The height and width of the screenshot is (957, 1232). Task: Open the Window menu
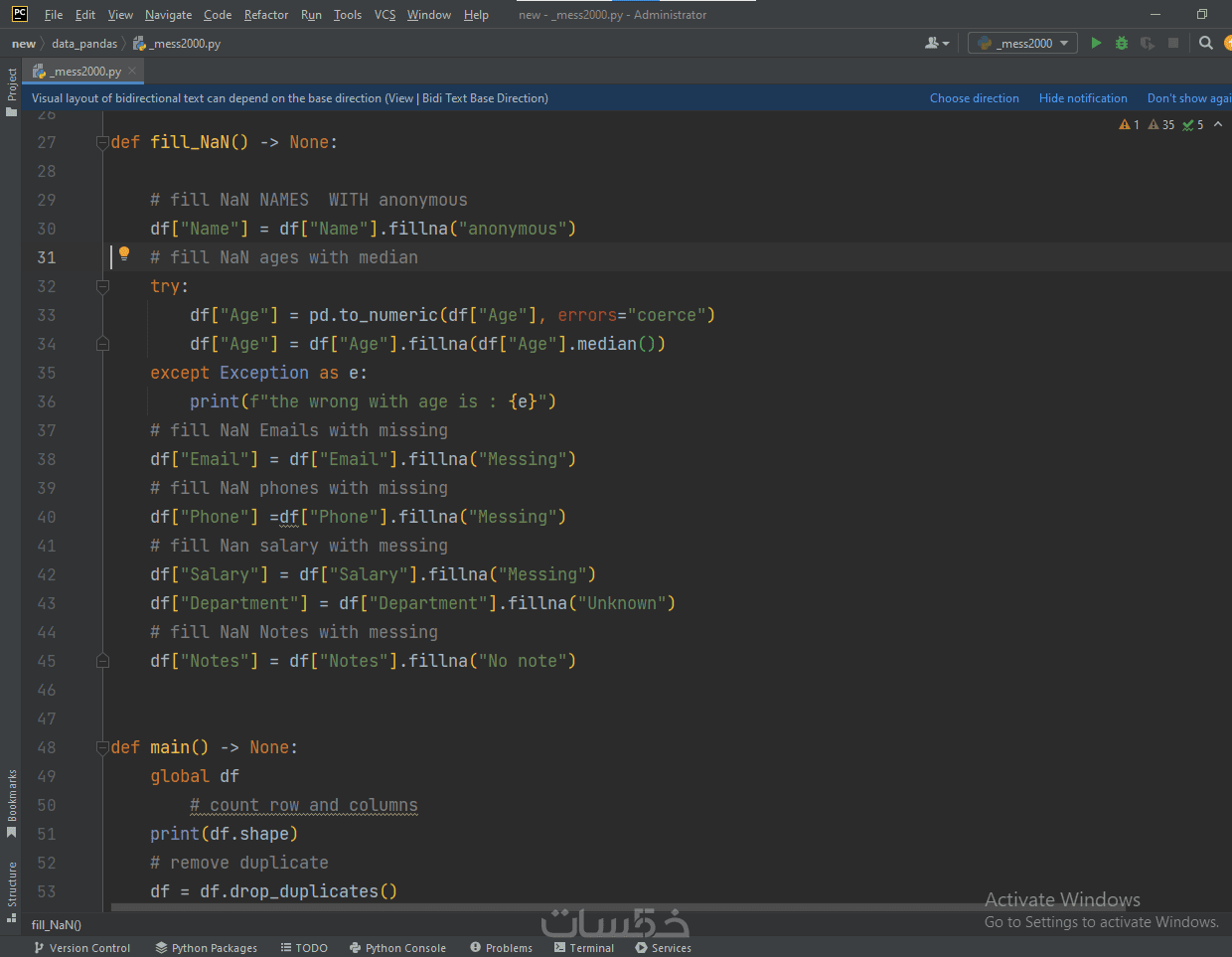[429, 15]
